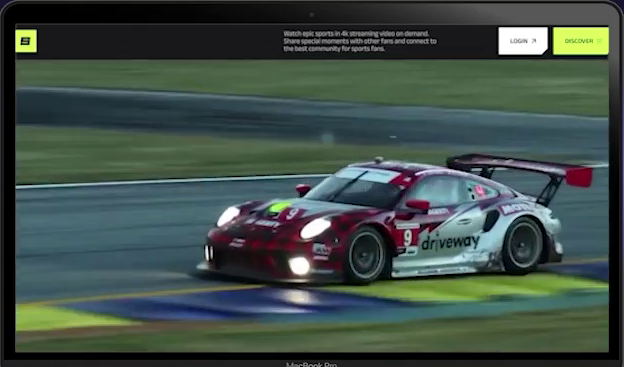Screen dimensions: 624x367
Task: Click the red side mirror on driver door
Action: pos(417,205)
